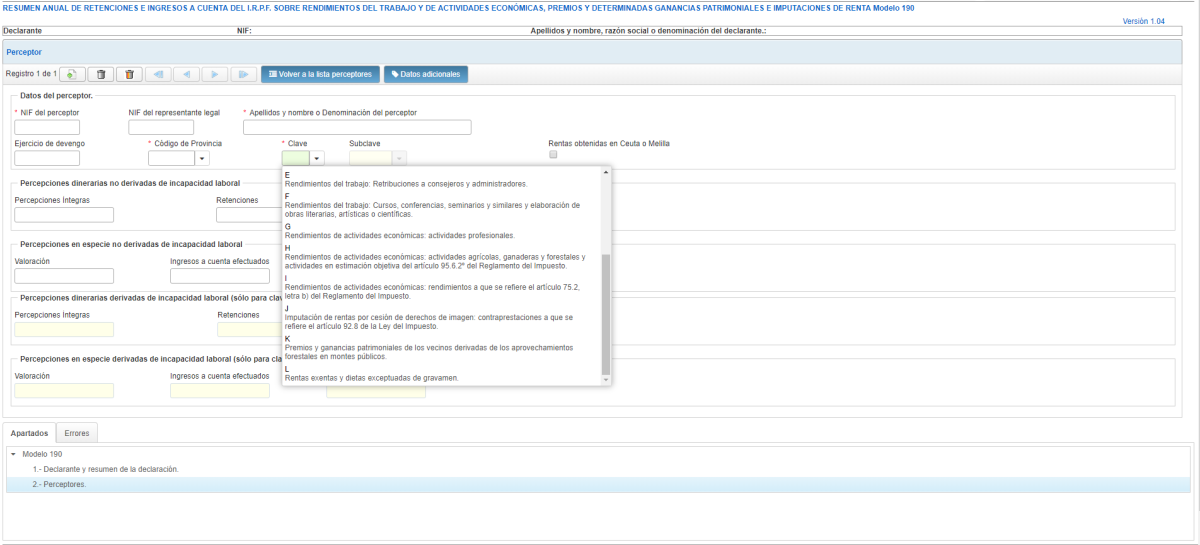Select clave L Rentas exentas y dietas
Screen dimensions: 1200x545
click(442, 373)
